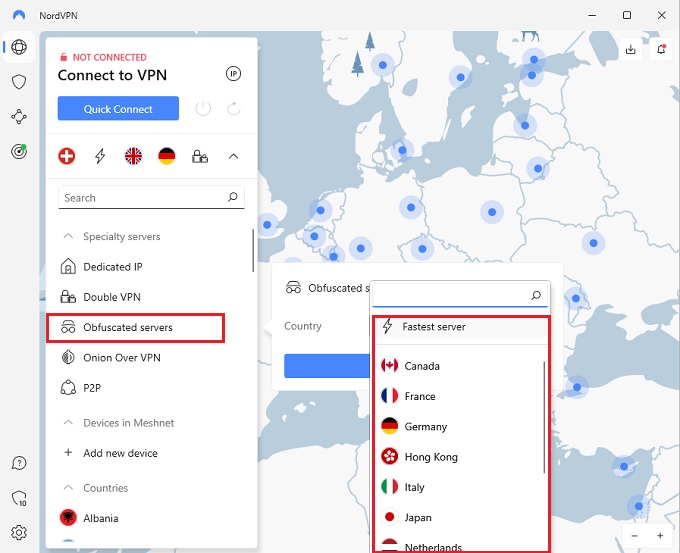This screenshot has width=680, height=553.
Task: Open the shield with 10 badge icon
Action: point(19,498)
